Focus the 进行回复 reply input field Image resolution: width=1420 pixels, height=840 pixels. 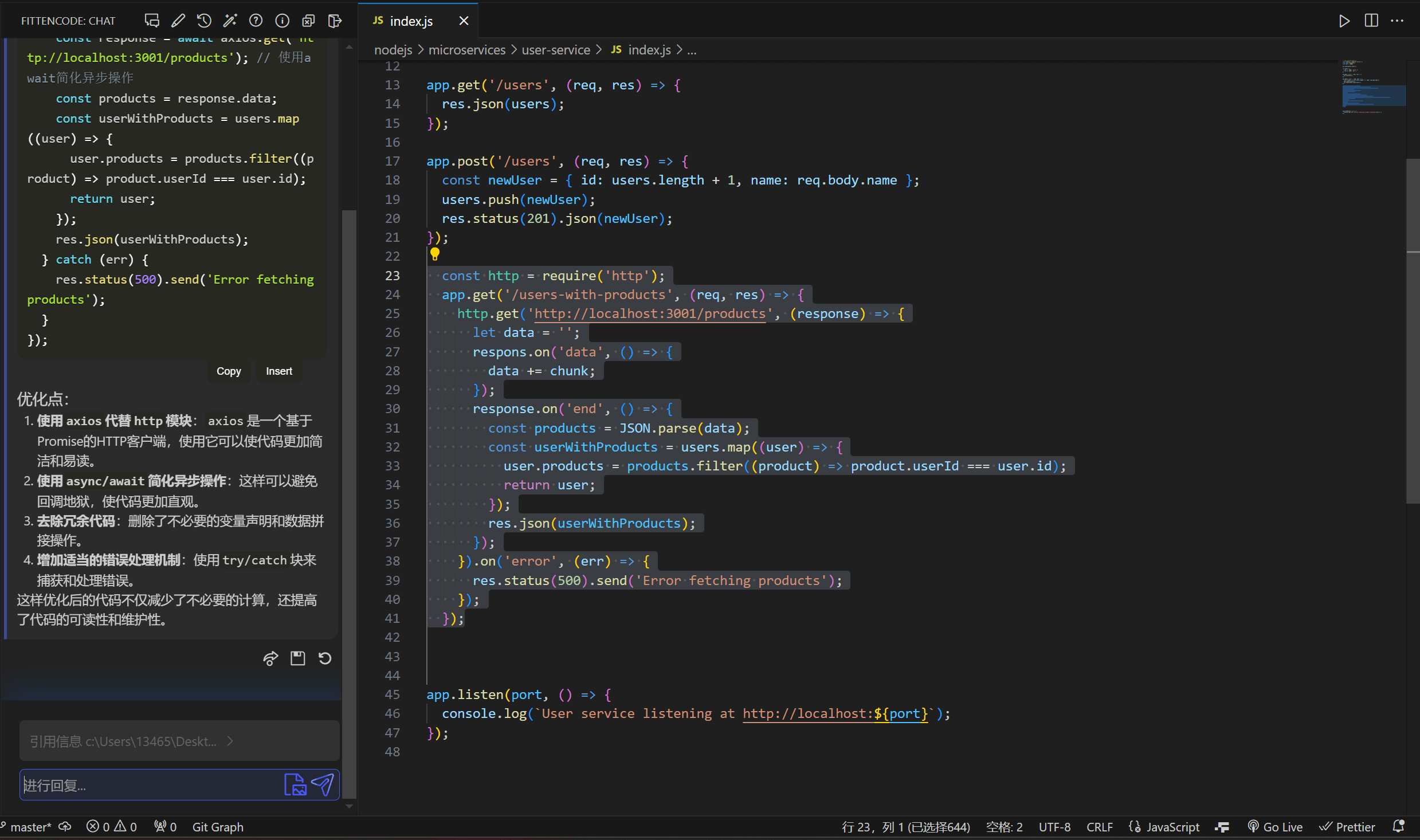tap(149, 785)
